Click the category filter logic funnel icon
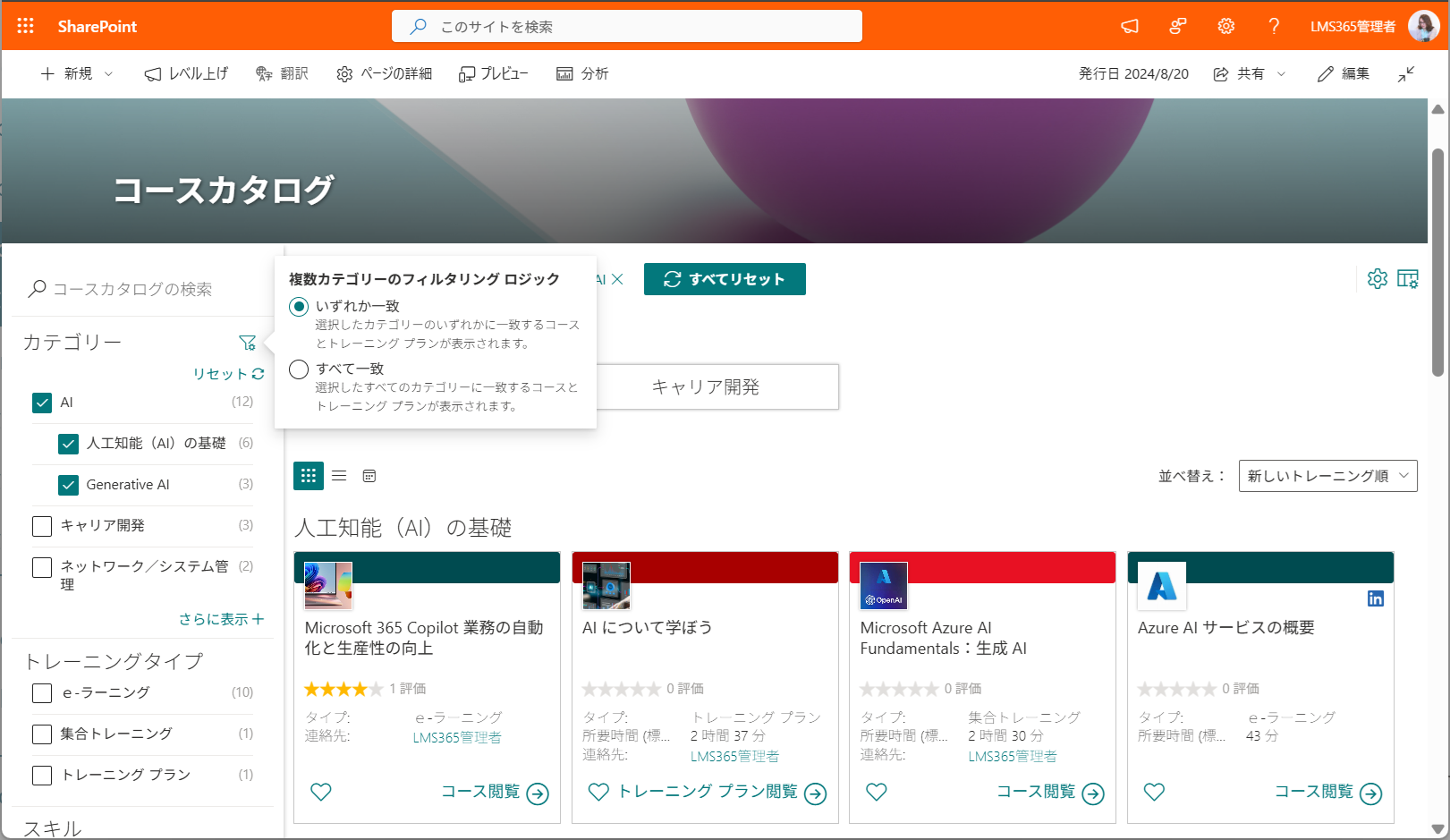The image size is (1450, 840). tap(248, 343)
